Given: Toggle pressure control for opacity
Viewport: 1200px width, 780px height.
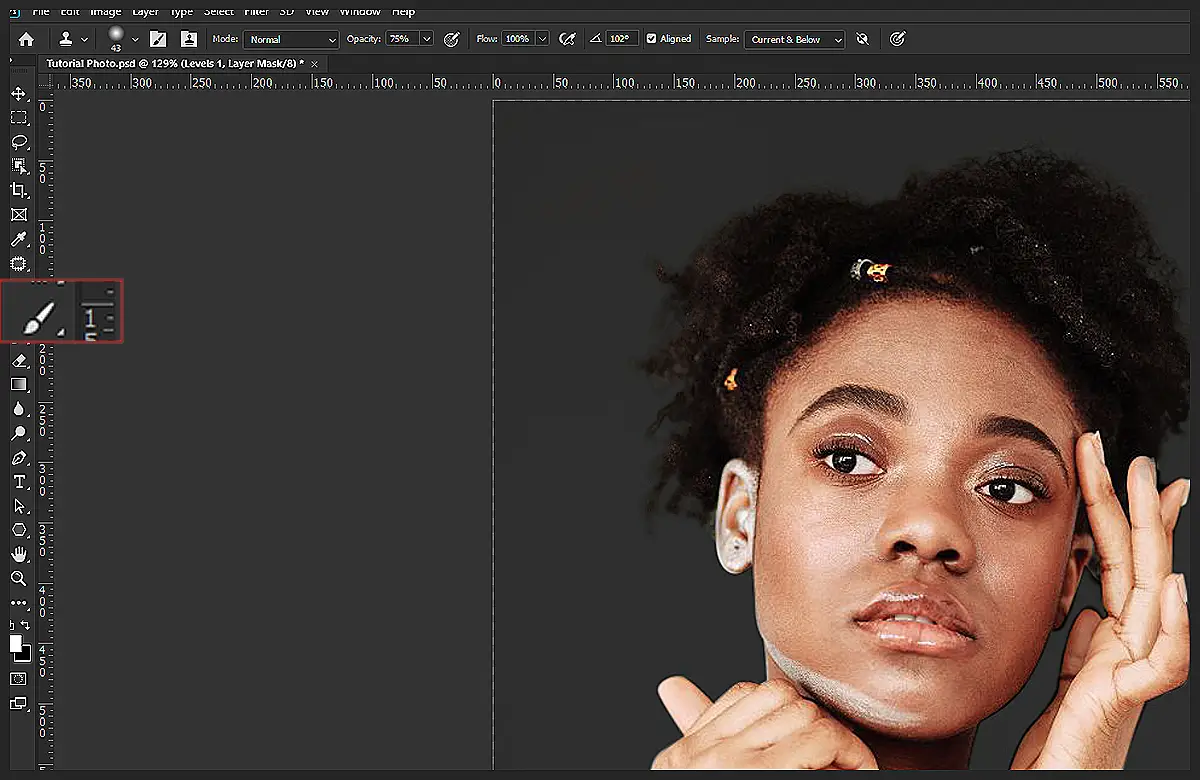Looking at the screenshot, I should point(451,39).
